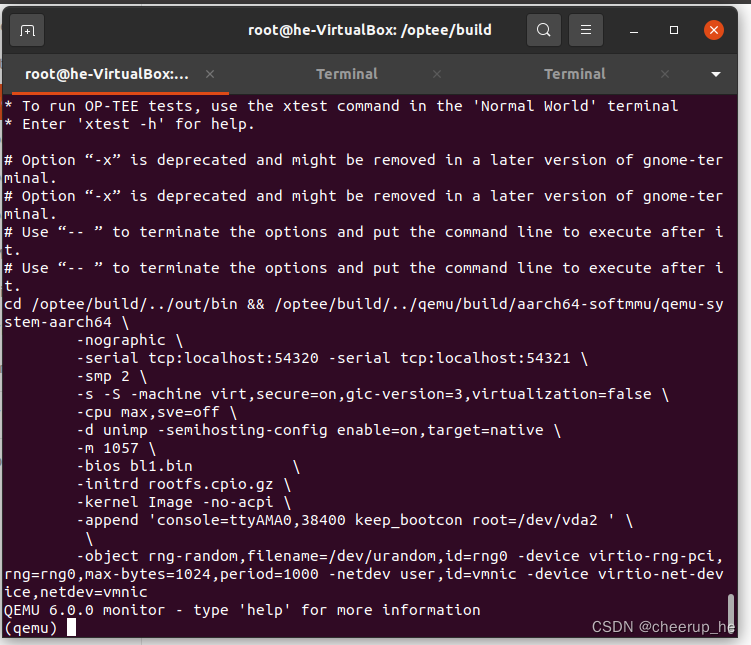
Task: Close the middle Terminal tab
Action: coord(437,74)
